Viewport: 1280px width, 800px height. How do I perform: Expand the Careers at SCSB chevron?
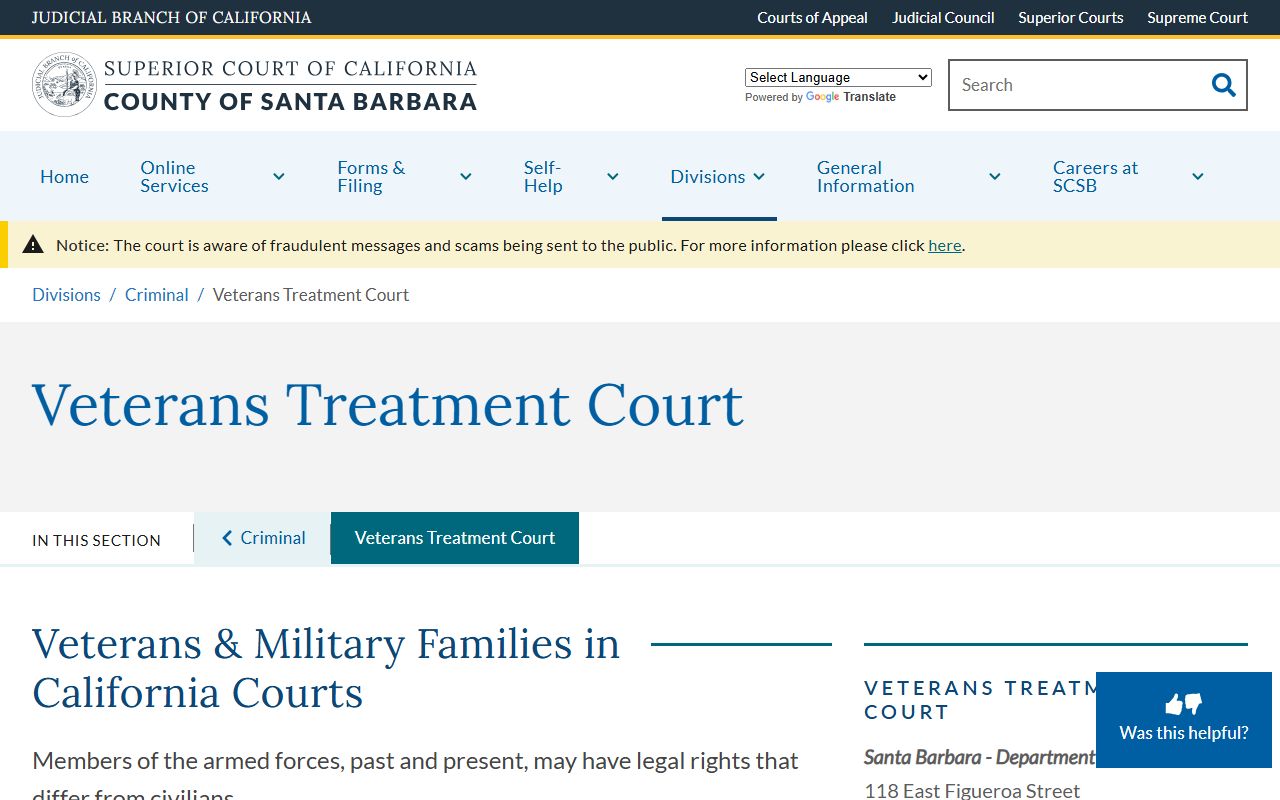(x=1198, y=177)
